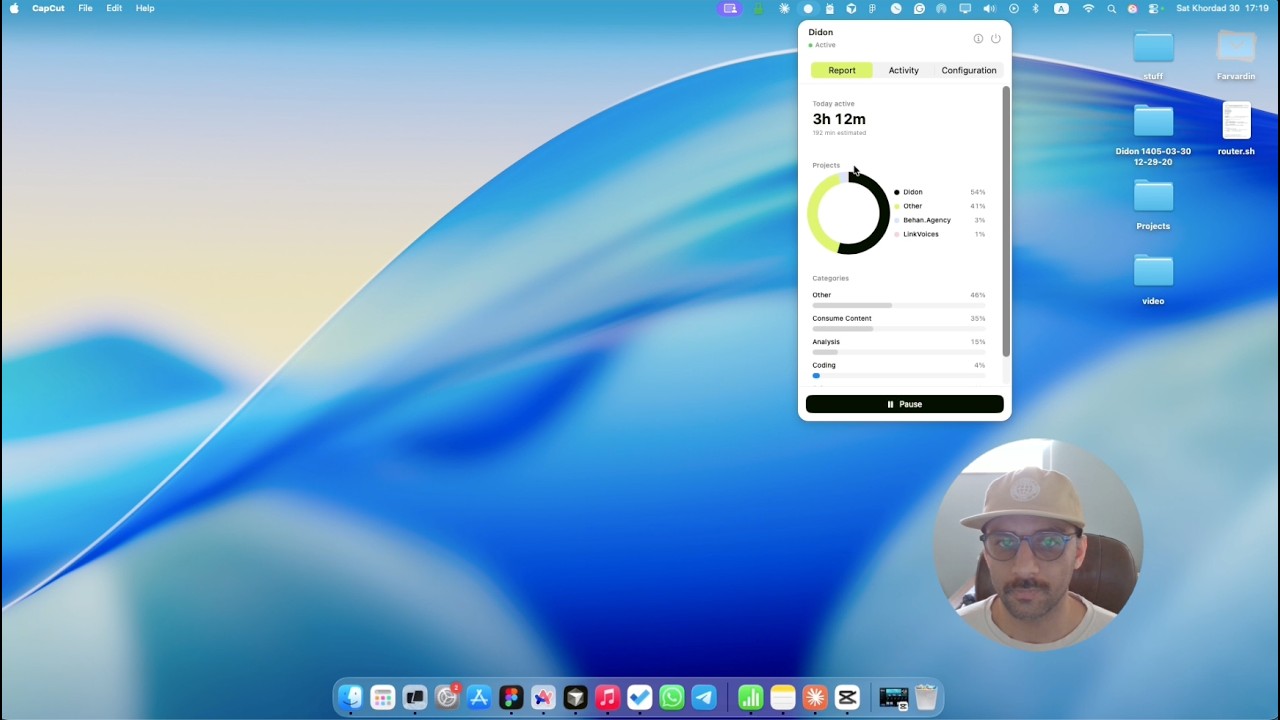Select the Projects folder on desktop
The width and height of the screenshot is (1280, 720).
coord(1153,205)
